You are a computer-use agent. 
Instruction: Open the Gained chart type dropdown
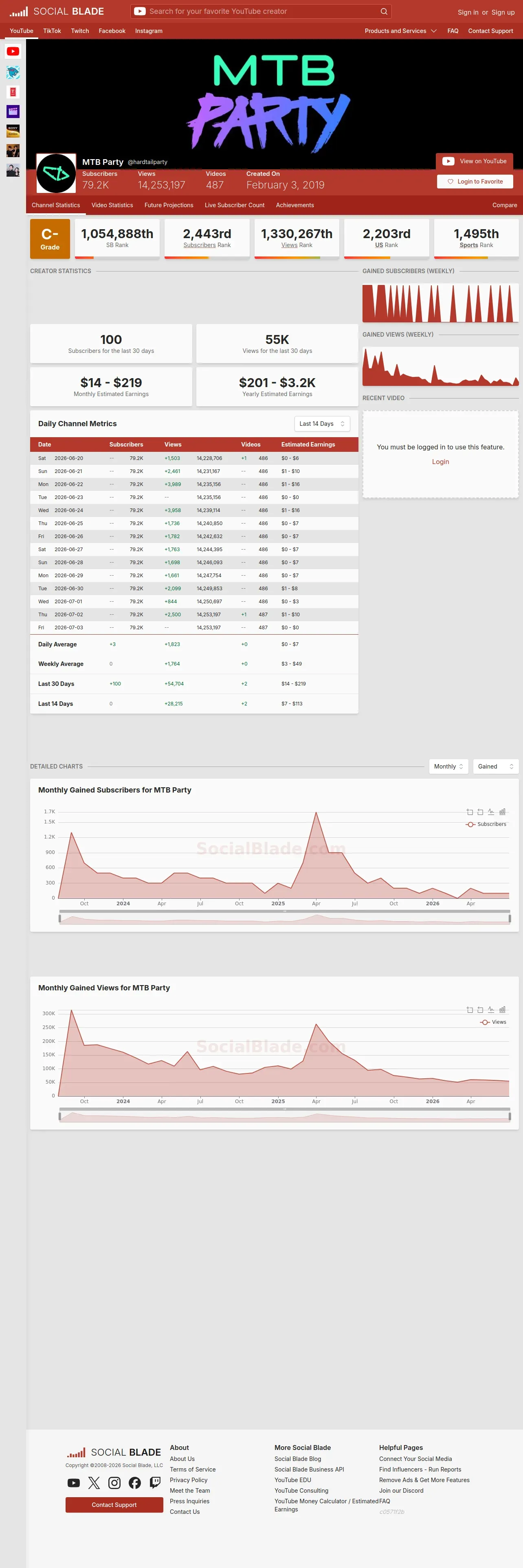496,766
